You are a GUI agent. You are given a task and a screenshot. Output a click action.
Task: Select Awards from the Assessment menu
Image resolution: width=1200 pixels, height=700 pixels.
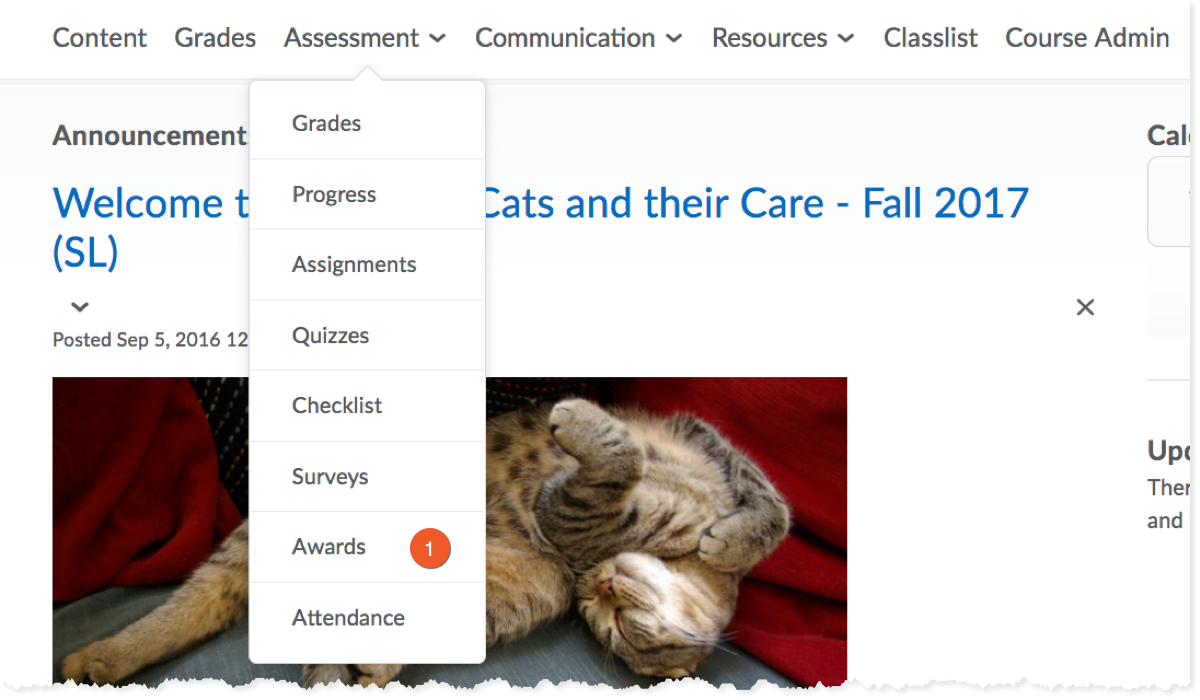[329, 547]
